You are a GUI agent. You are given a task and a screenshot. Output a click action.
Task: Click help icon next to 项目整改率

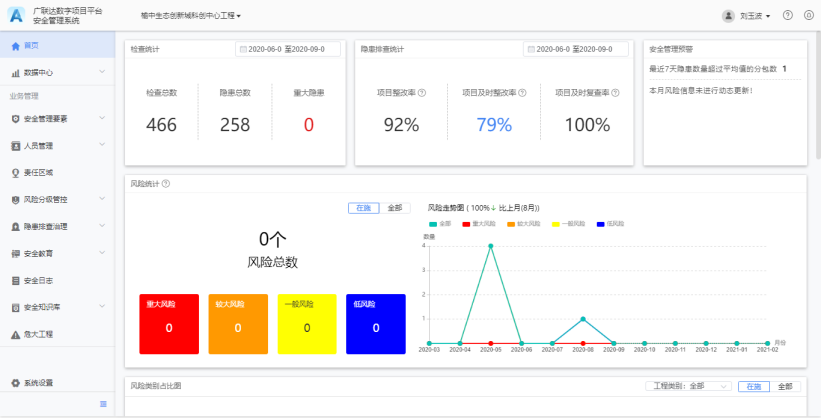coord(423,93)
